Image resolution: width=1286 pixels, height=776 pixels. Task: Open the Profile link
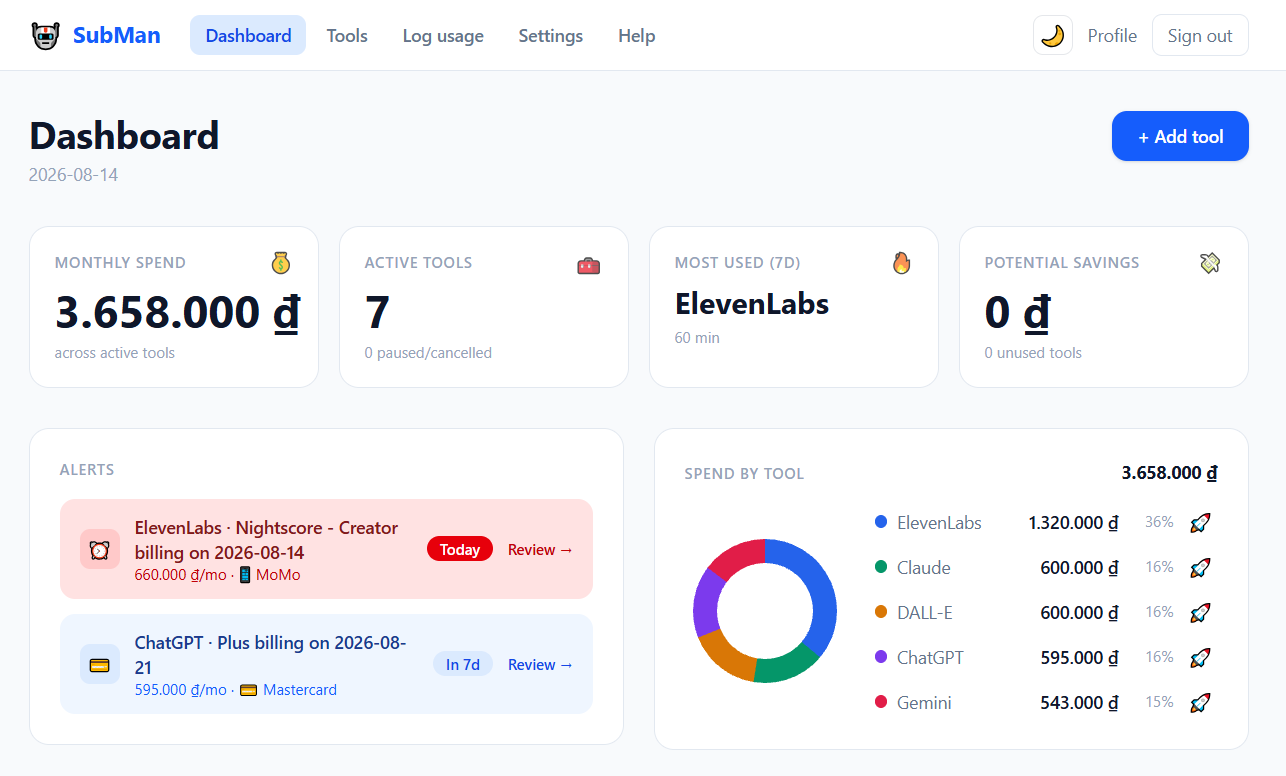(1112, 36)
